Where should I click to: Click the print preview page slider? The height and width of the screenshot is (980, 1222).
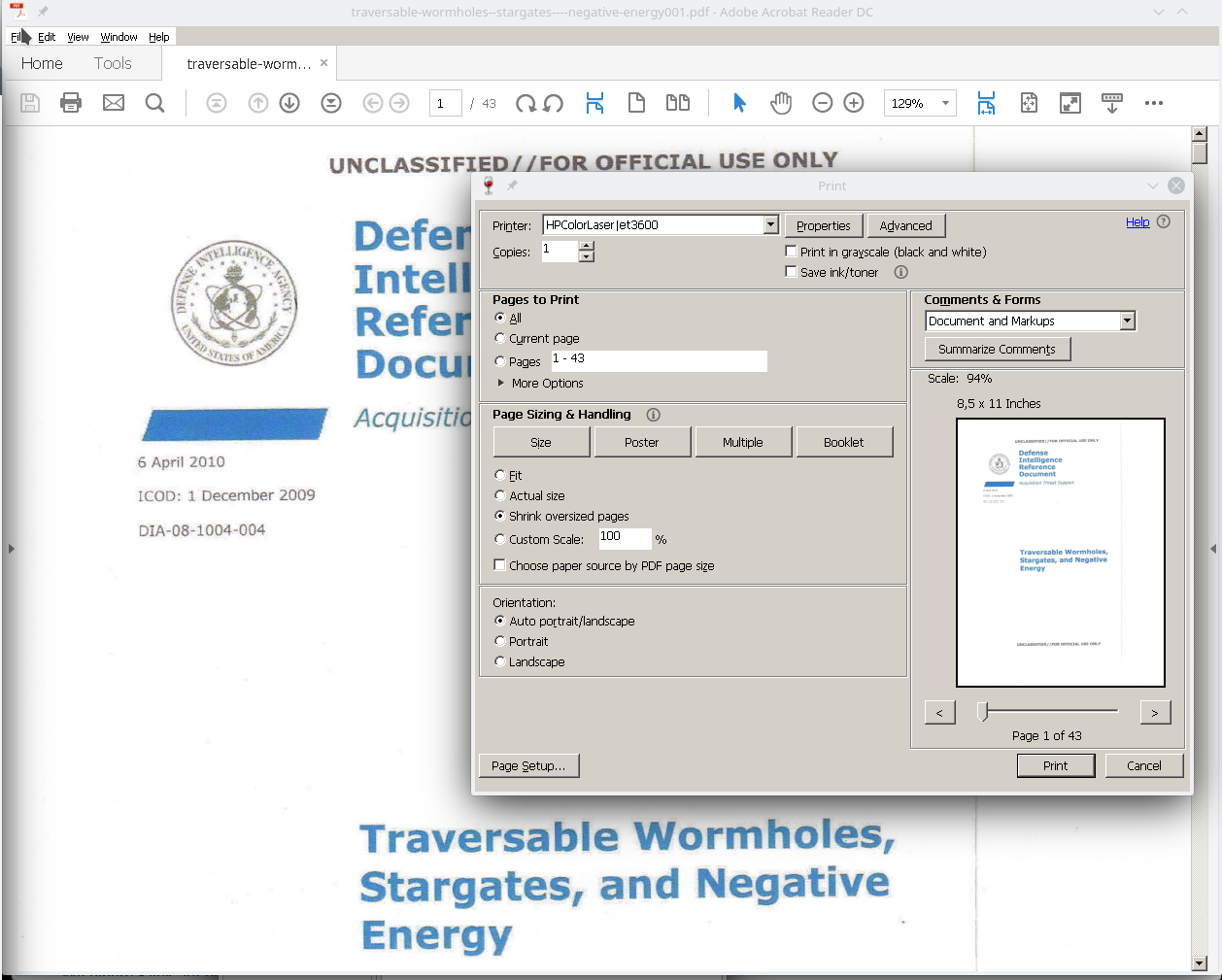click(x=1049, y=712)
